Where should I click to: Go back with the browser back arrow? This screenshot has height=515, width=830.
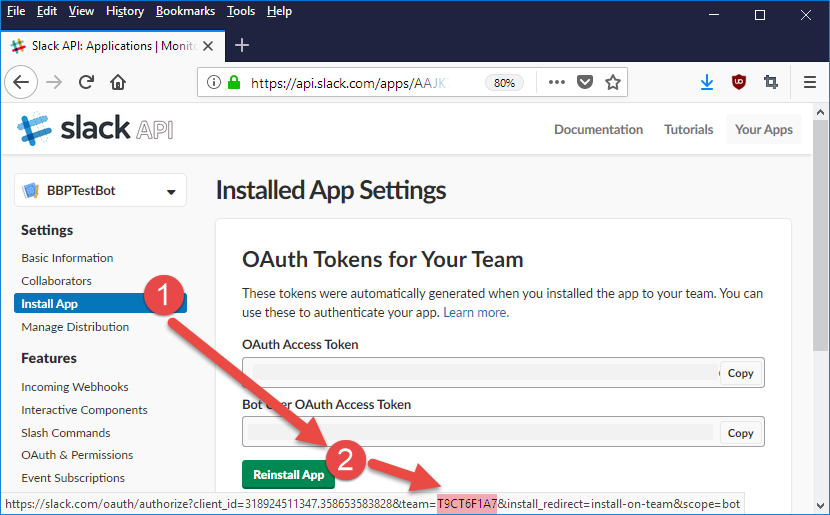21,82
